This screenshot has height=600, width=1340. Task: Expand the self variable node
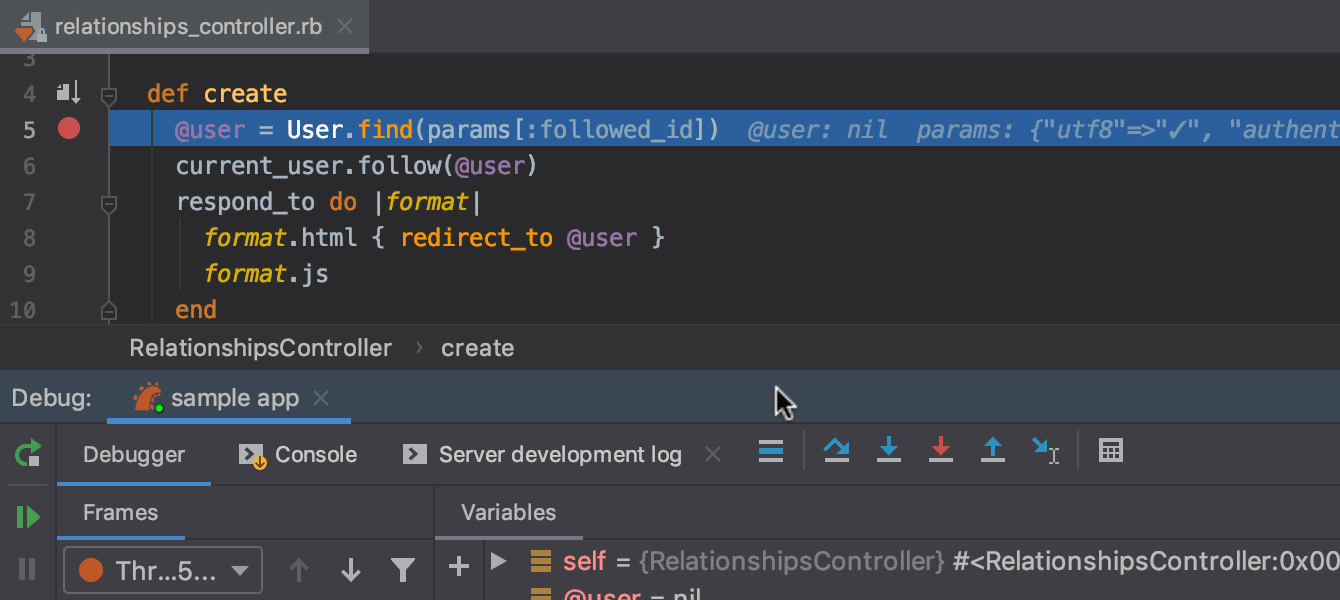coord(499,561)
